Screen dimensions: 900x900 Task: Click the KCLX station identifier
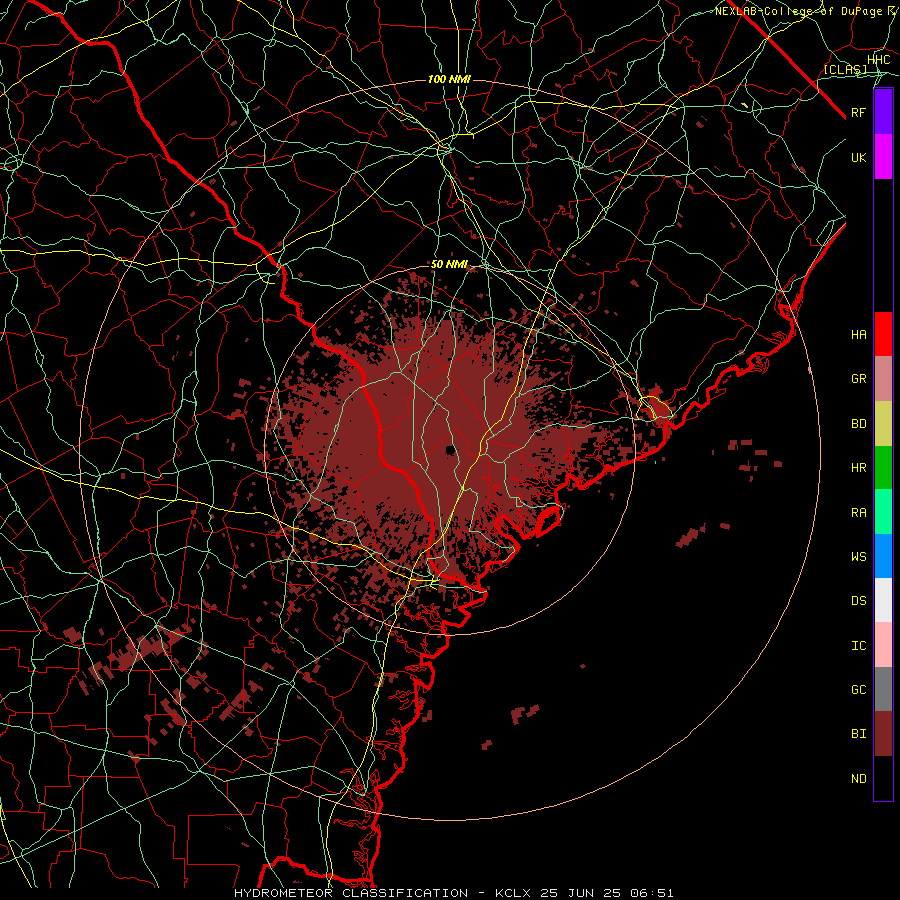[513, 893]
